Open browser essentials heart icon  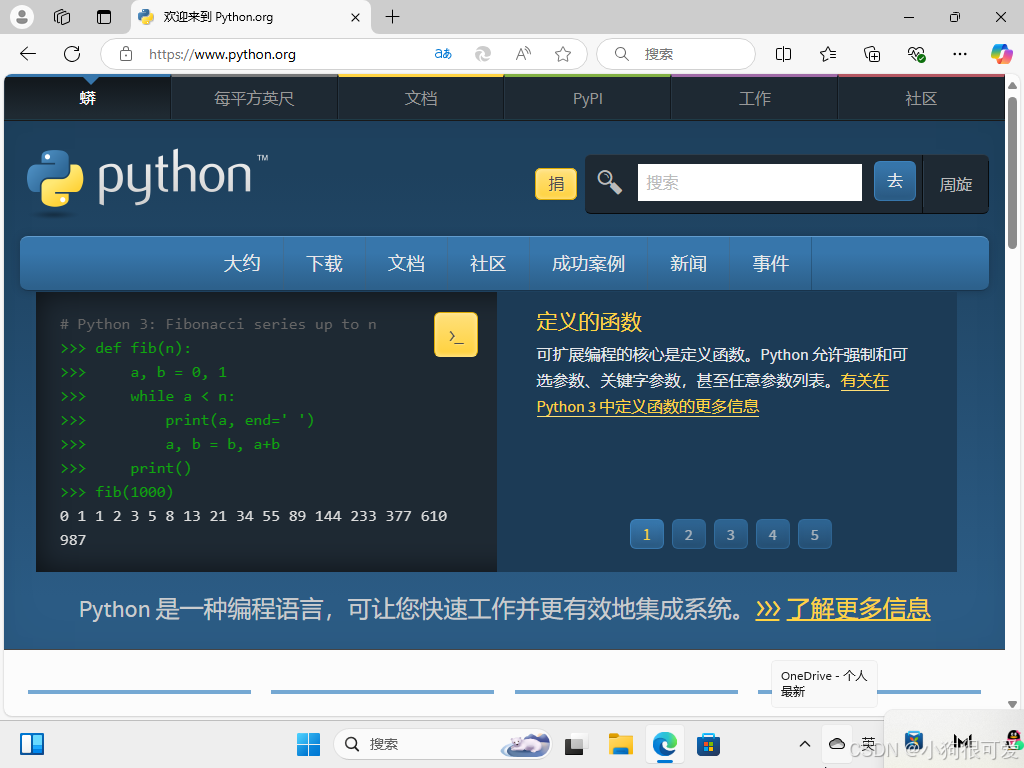point(916,54)
